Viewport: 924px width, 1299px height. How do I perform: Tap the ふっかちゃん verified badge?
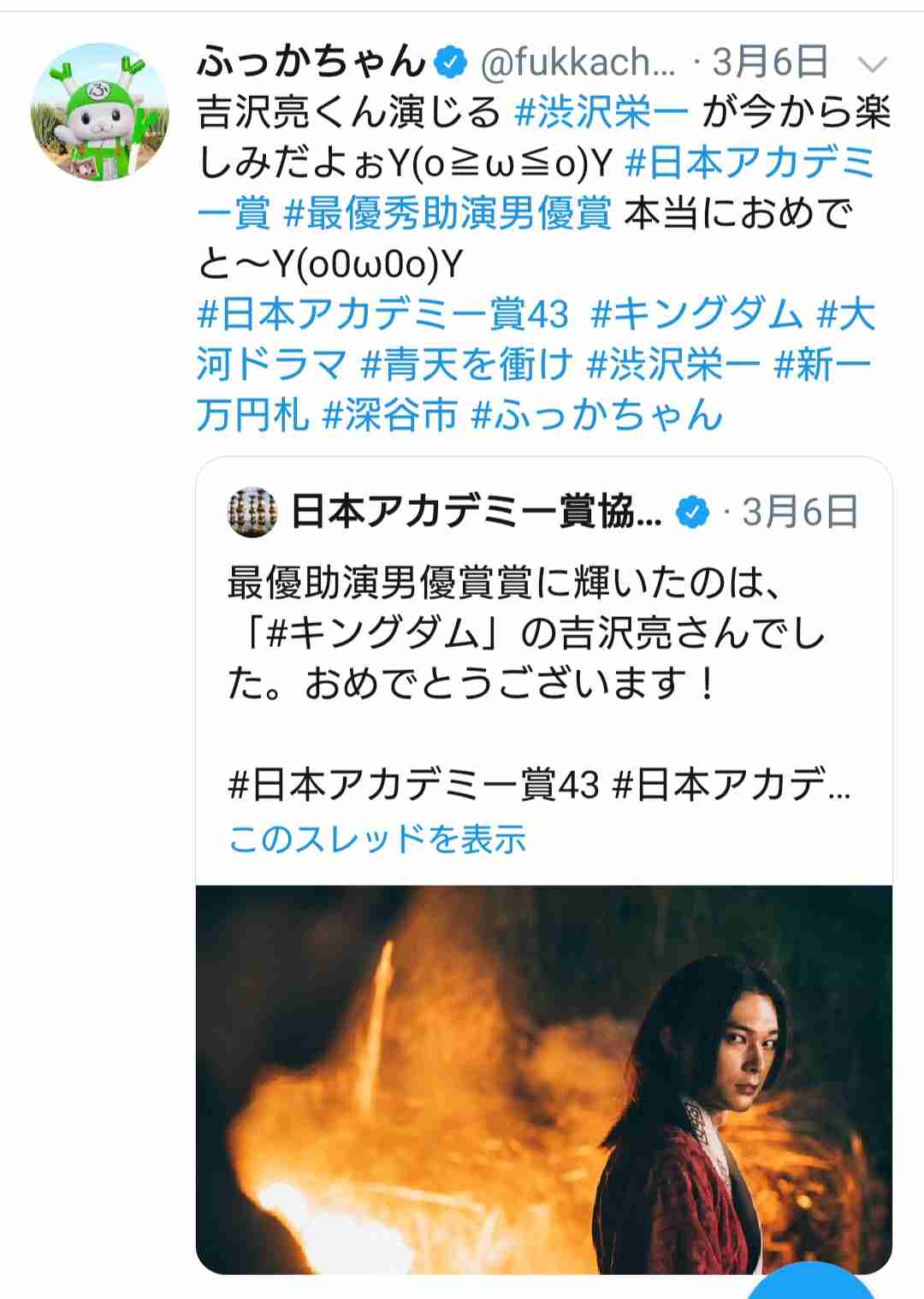point(452,62)
